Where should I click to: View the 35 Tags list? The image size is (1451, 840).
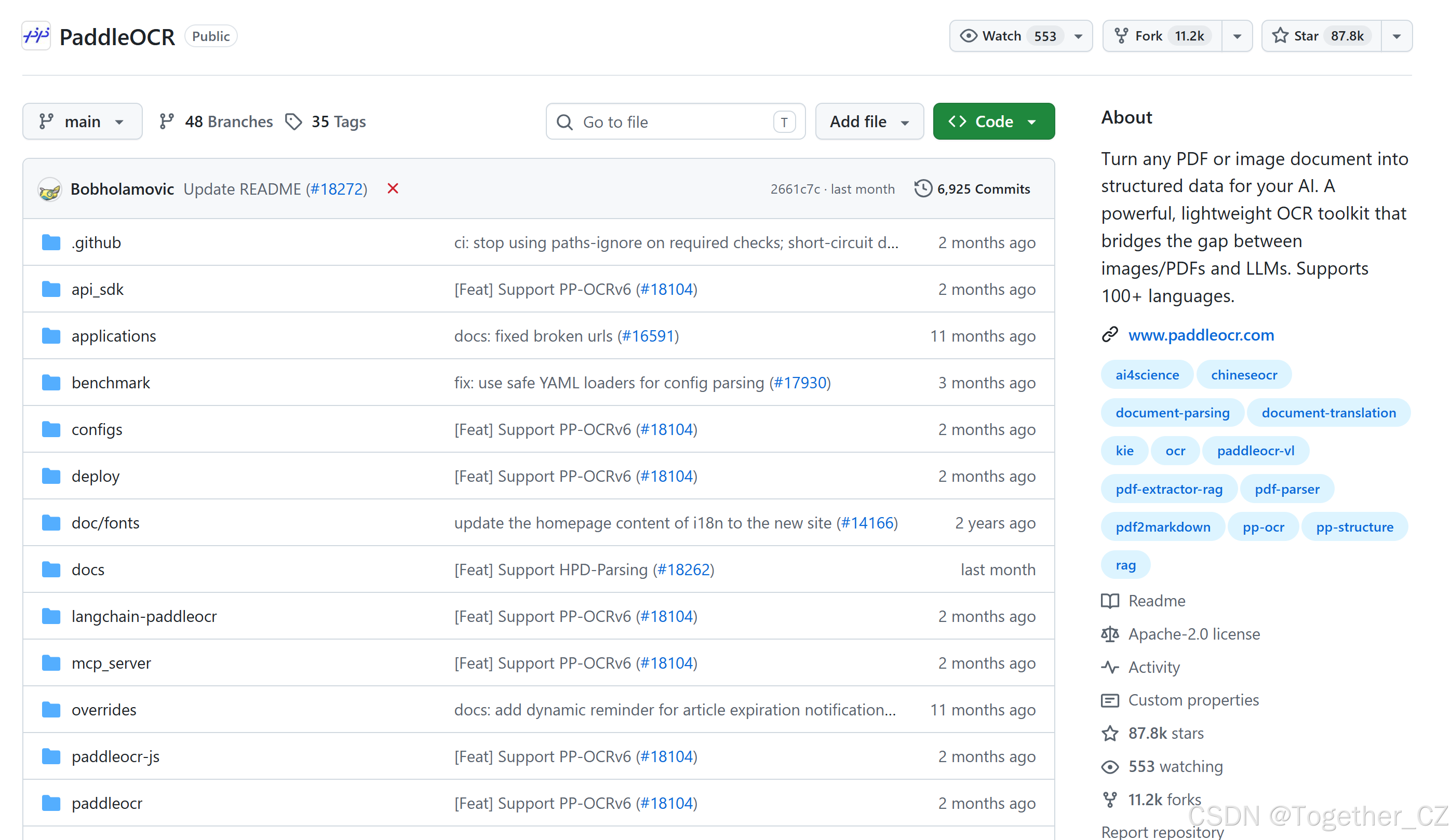click(x=326, y=121)
